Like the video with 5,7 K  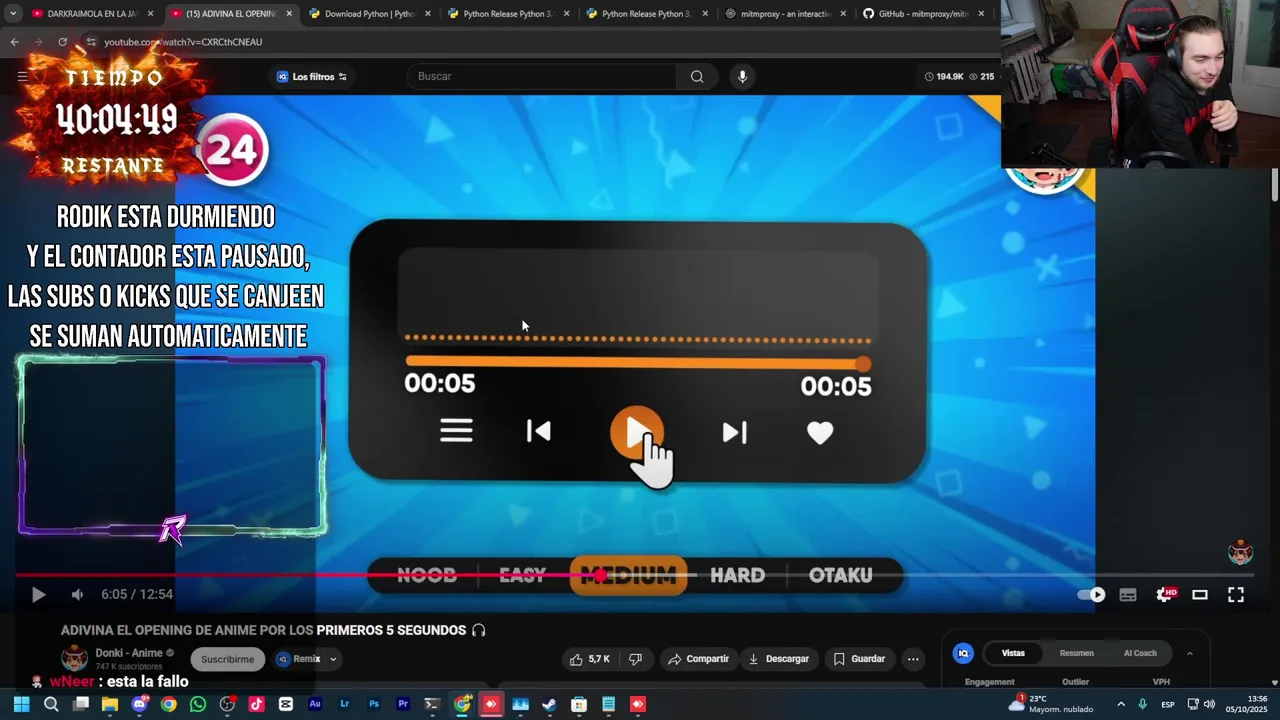coord(589,659)
